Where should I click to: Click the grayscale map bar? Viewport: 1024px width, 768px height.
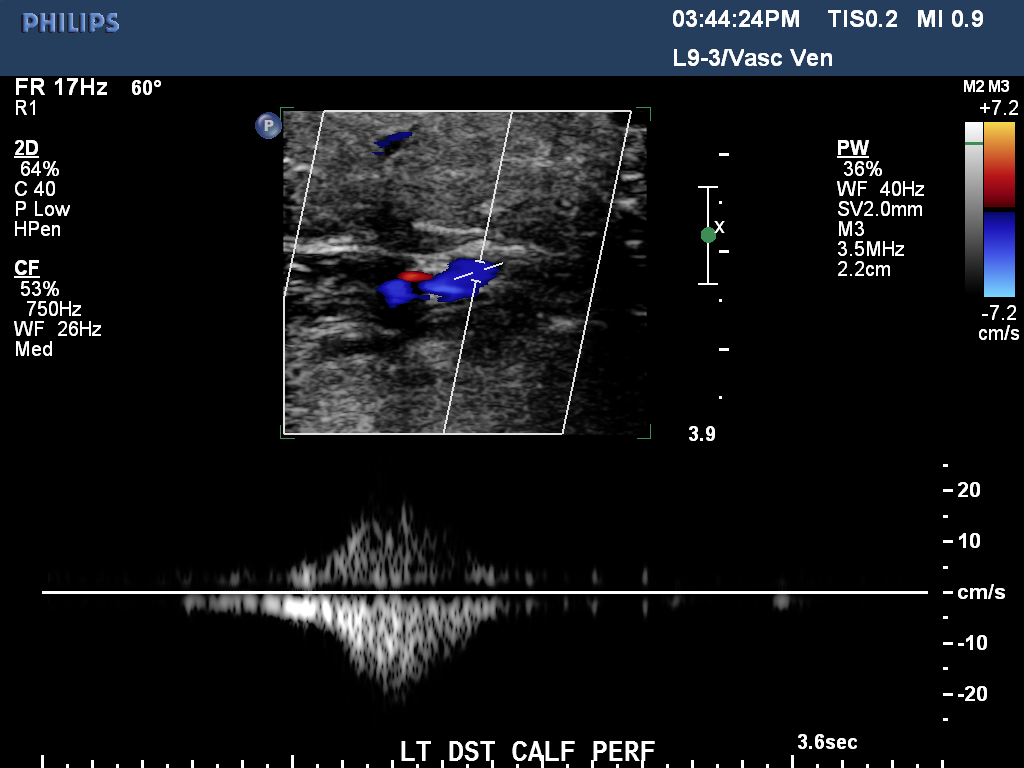coord(973,210)
